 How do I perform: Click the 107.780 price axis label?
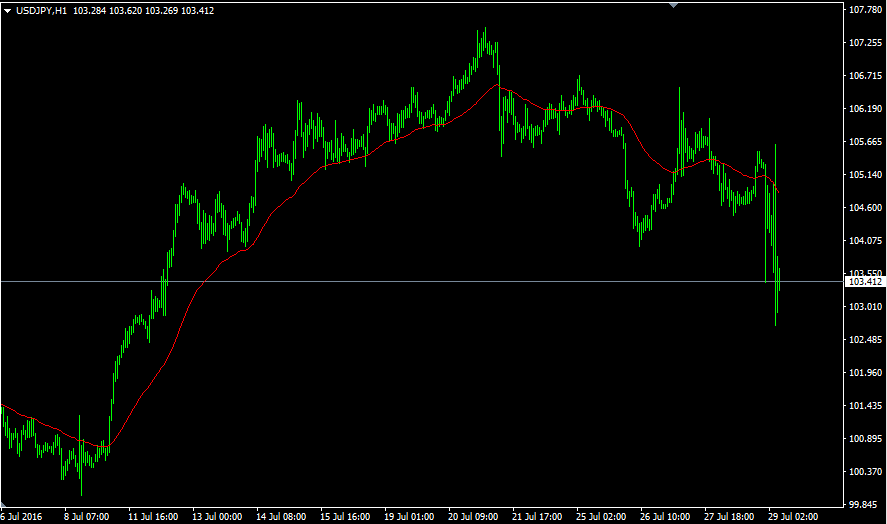866,10
